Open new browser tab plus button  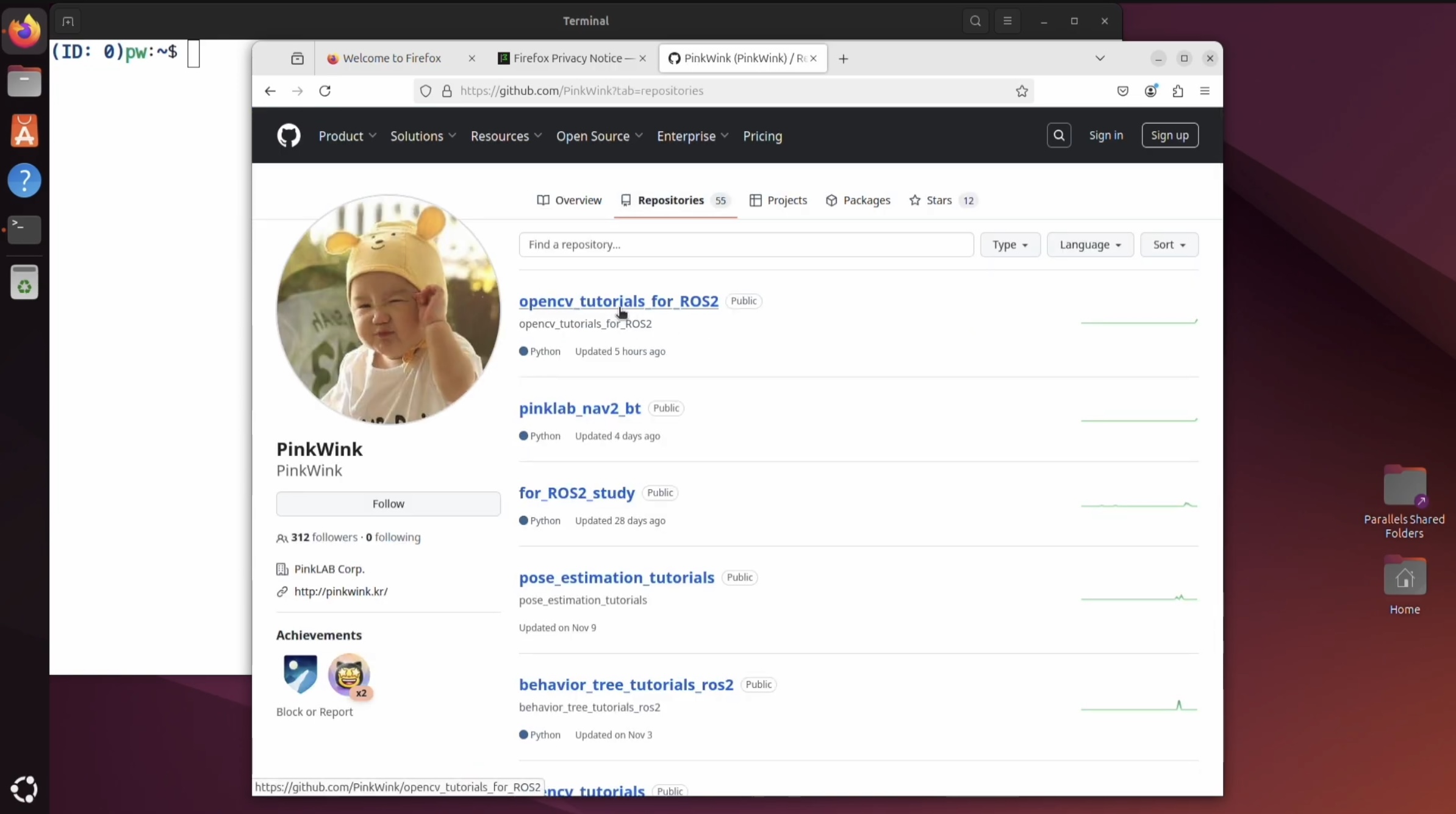[843, 59]
